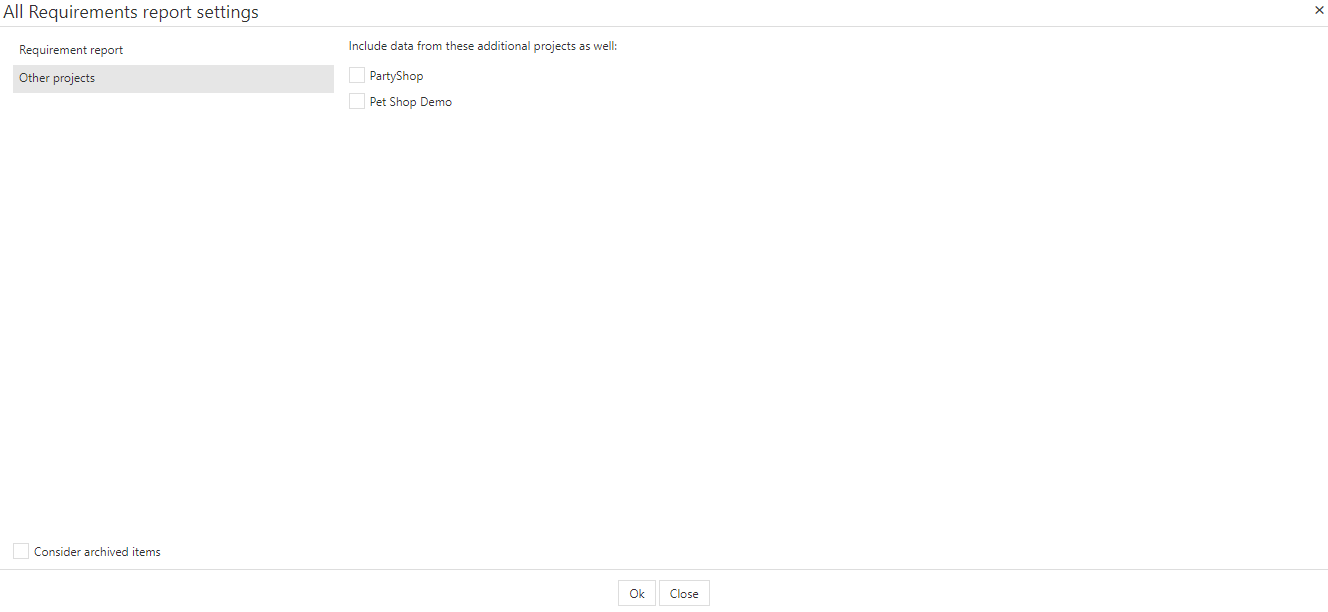Toggle the Consider archived items checkbox
The height and width of the screenshot is (612, 1328).
(21, 552)
